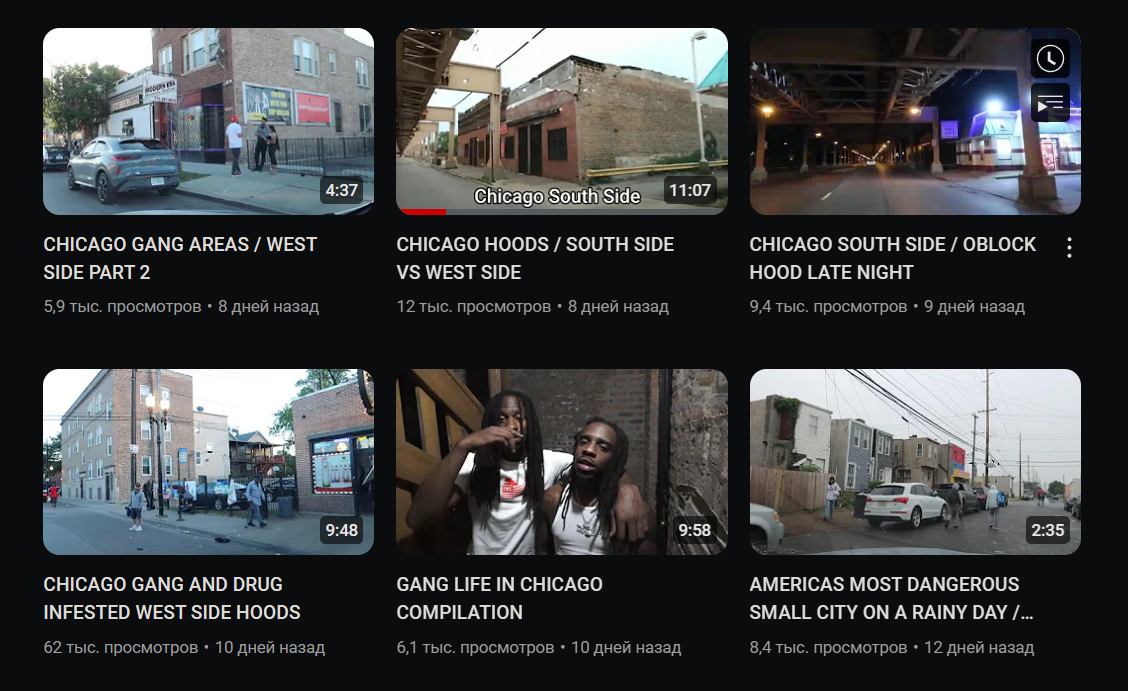The image size is (1128, 691).
Task: Click the Watch Later clock icon on OBLOCK video
Action: click(x=1050, y=58)
